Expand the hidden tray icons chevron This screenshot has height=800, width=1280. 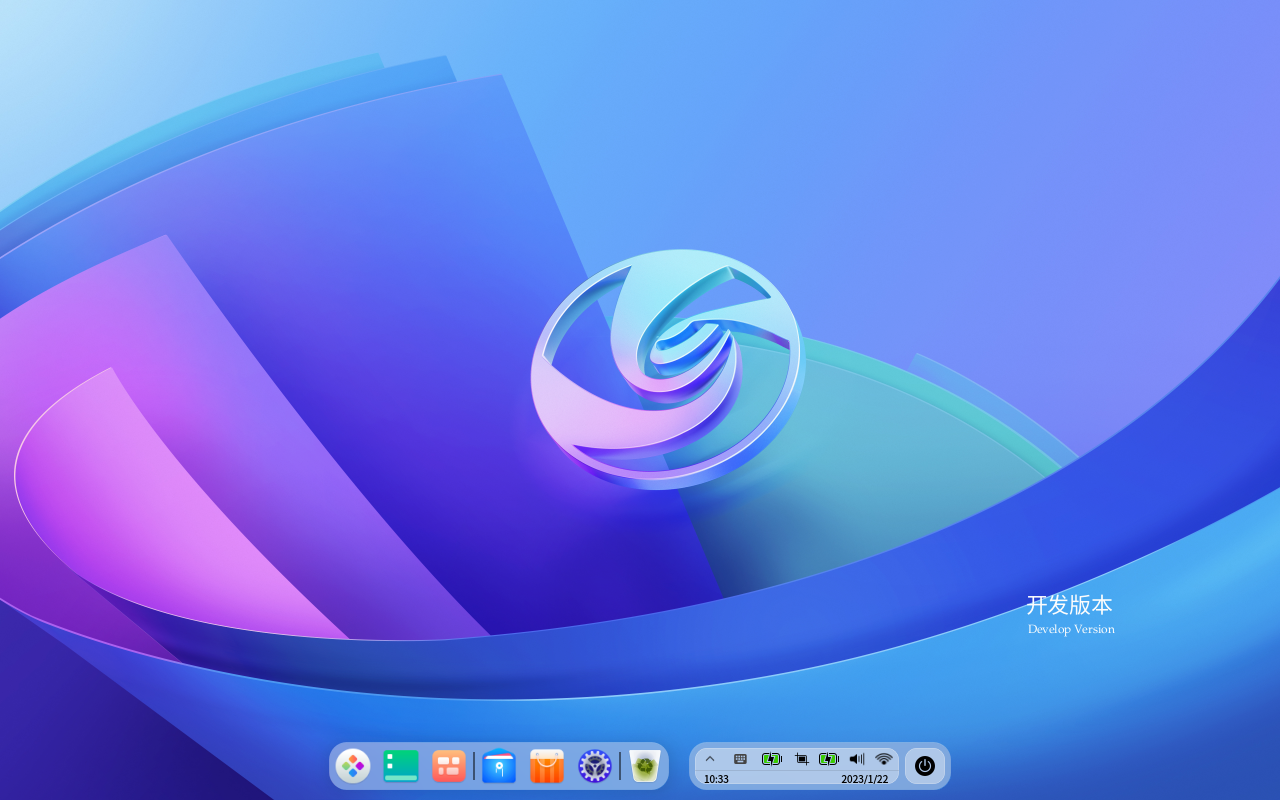click(x=710, y=758)
